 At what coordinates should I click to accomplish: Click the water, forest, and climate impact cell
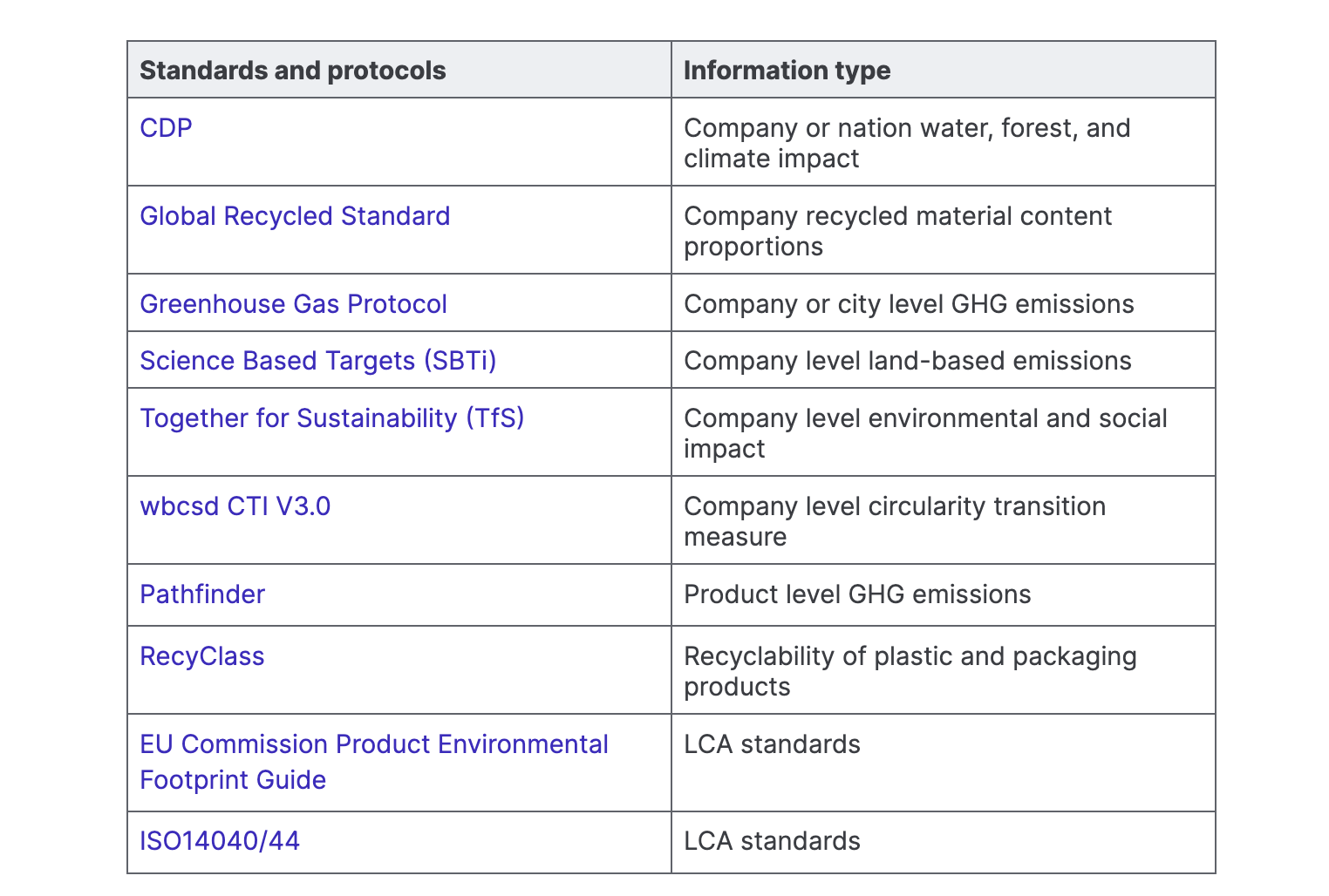coord(906,143)
